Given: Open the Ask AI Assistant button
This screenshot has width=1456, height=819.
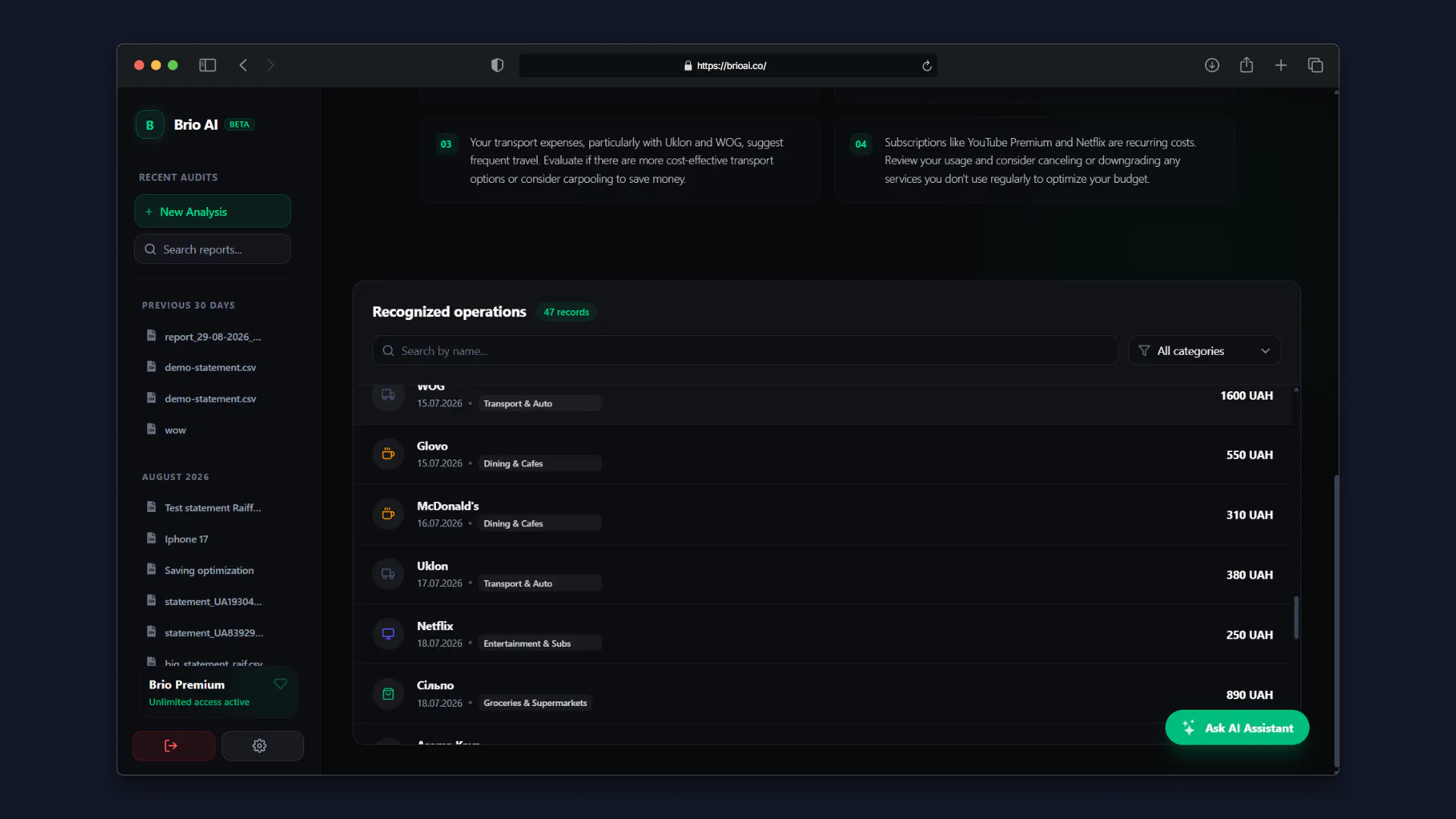Looking at the screenshot, I should (1237, 728).
